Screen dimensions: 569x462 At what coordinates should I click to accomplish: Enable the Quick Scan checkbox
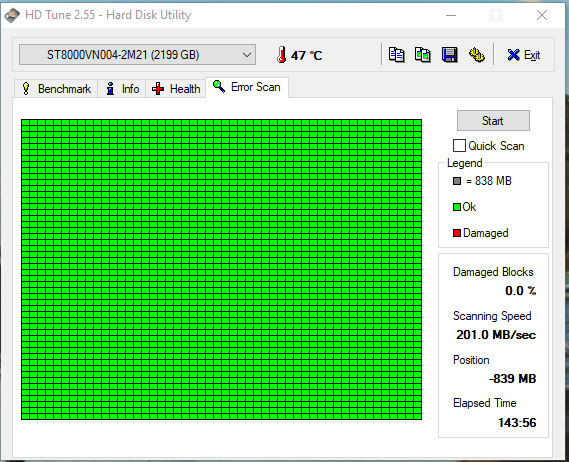tap(459, 146)
